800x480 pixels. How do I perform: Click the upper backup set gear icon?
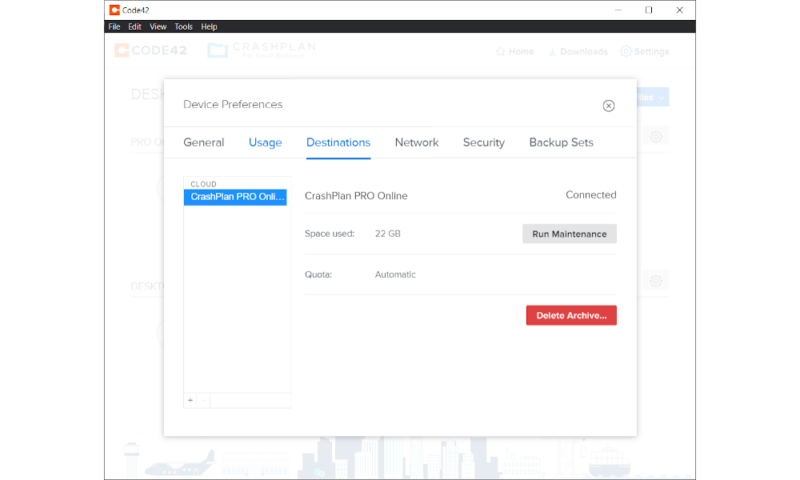[x=656, y=137]
